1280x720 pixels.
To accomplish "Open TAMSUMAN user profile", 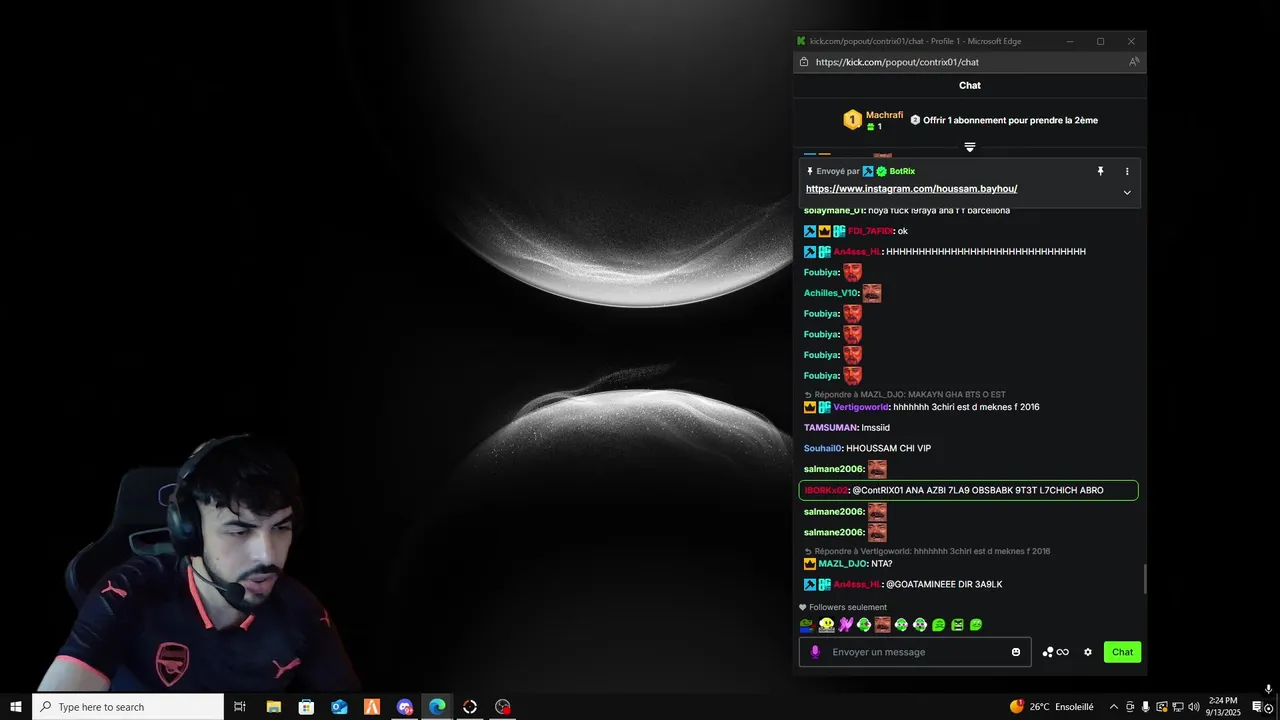I will [x=831, y=428].
